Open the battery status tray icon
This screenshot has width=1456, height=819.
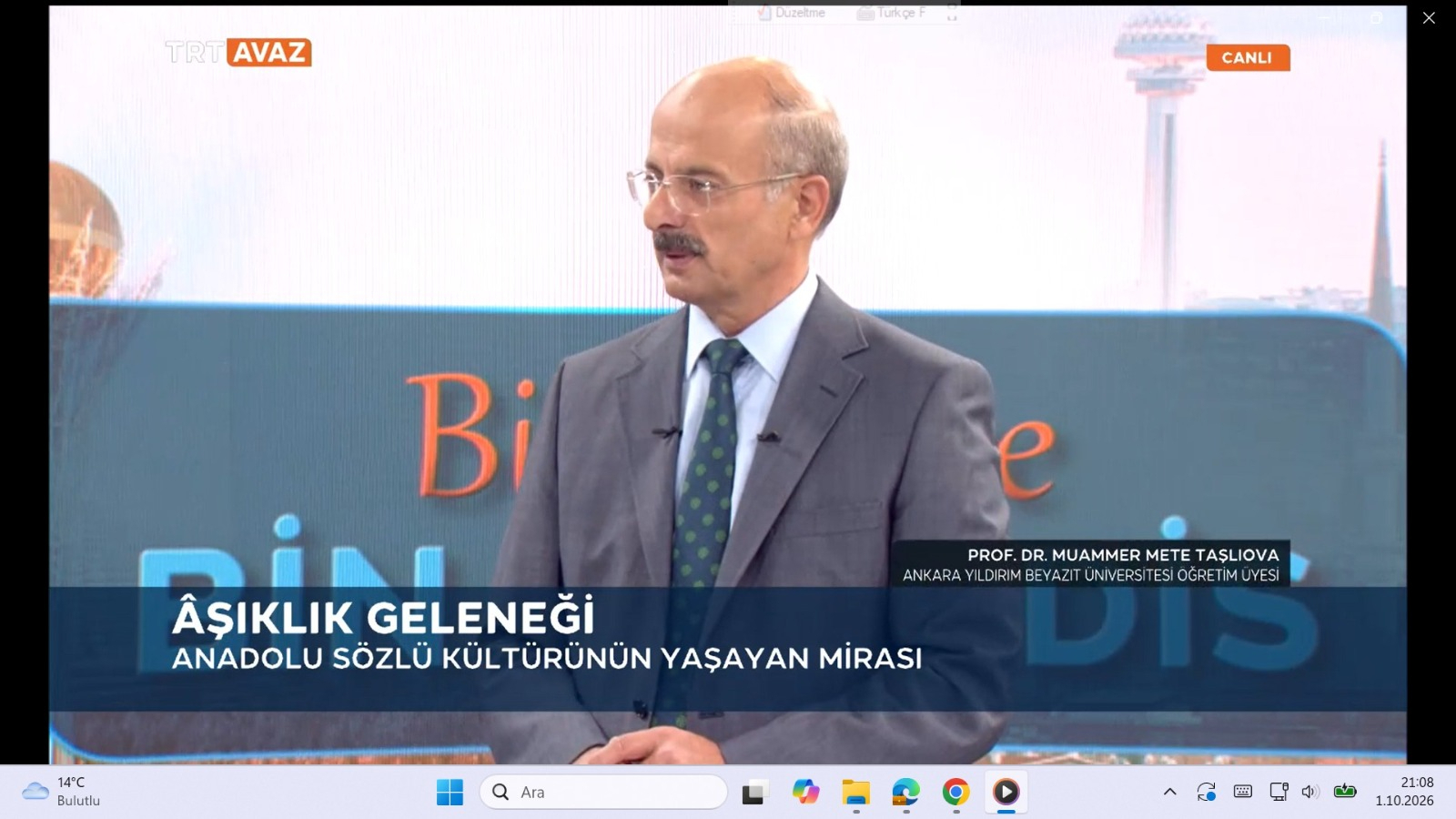[x=1345, y=792]
